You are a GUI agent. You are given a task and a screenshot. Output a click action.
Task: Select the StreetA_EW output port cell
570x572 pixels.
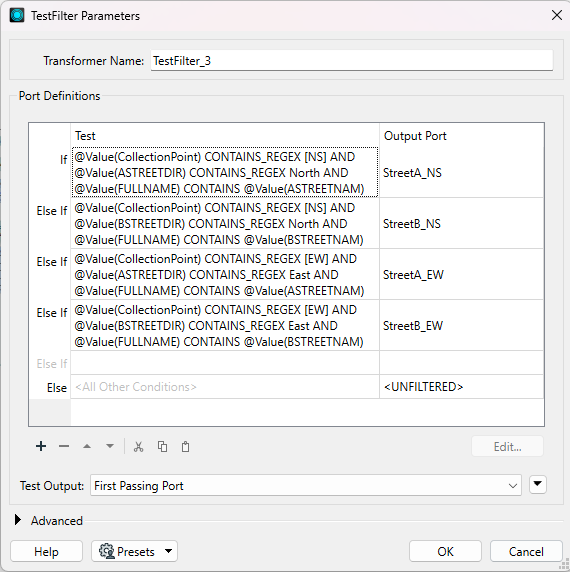[x=461, y=274]
